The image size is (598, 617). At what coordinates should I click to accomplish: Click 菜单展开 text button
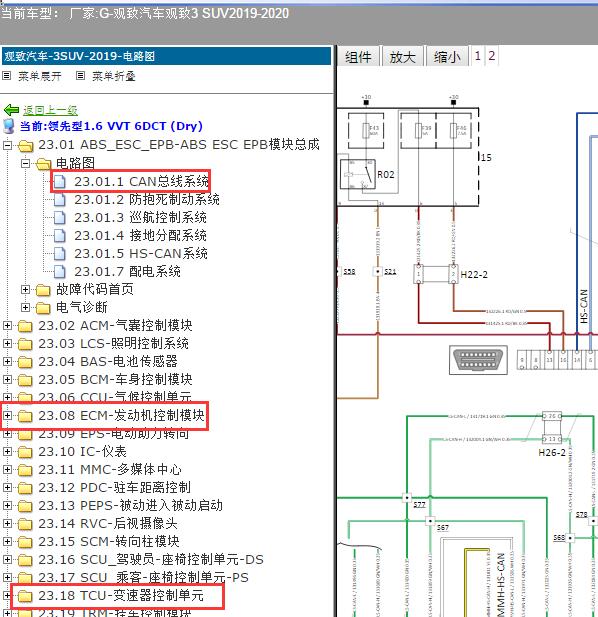(40, 76)
